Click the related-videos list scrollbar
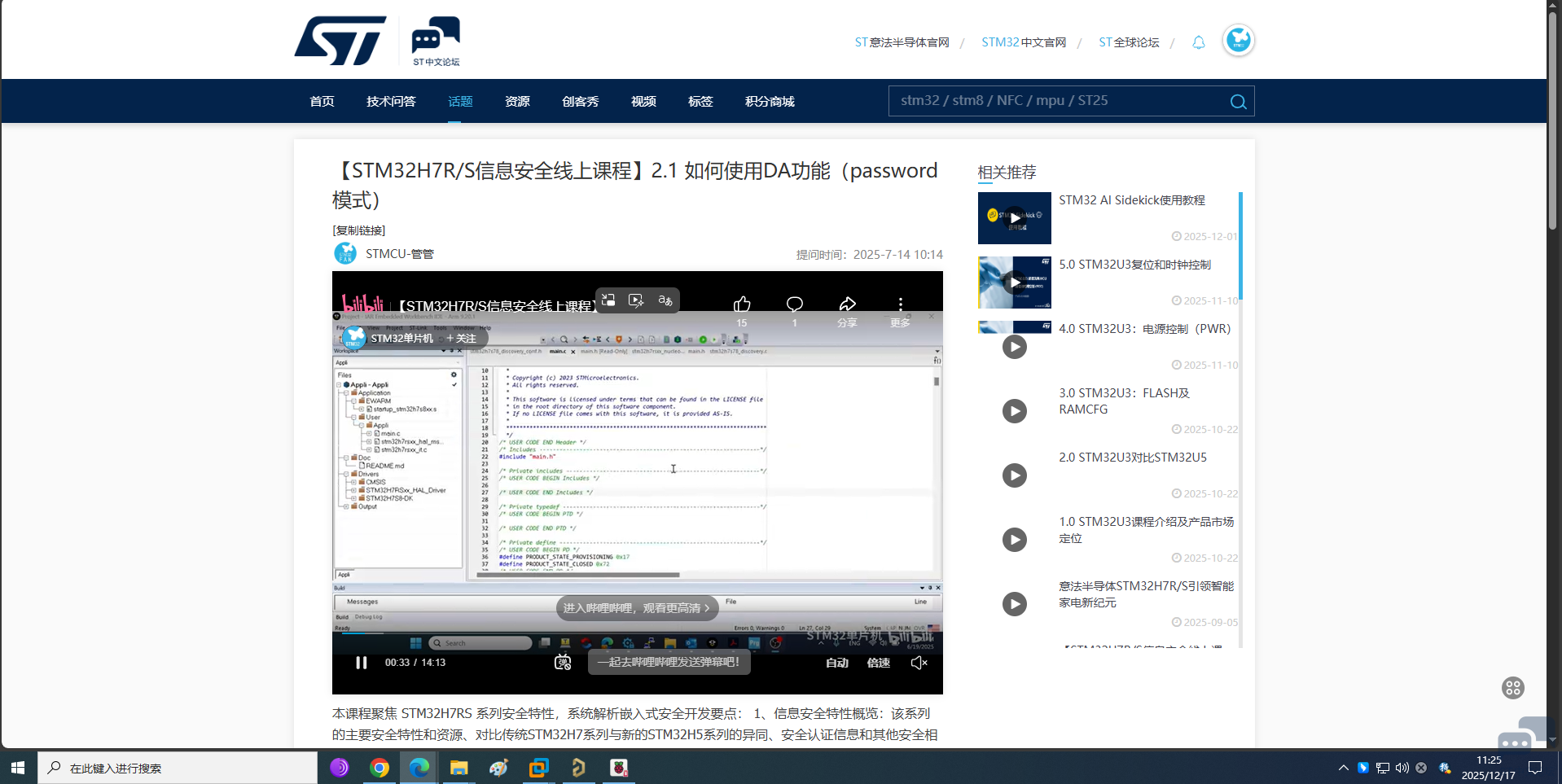 point(1240,245)
